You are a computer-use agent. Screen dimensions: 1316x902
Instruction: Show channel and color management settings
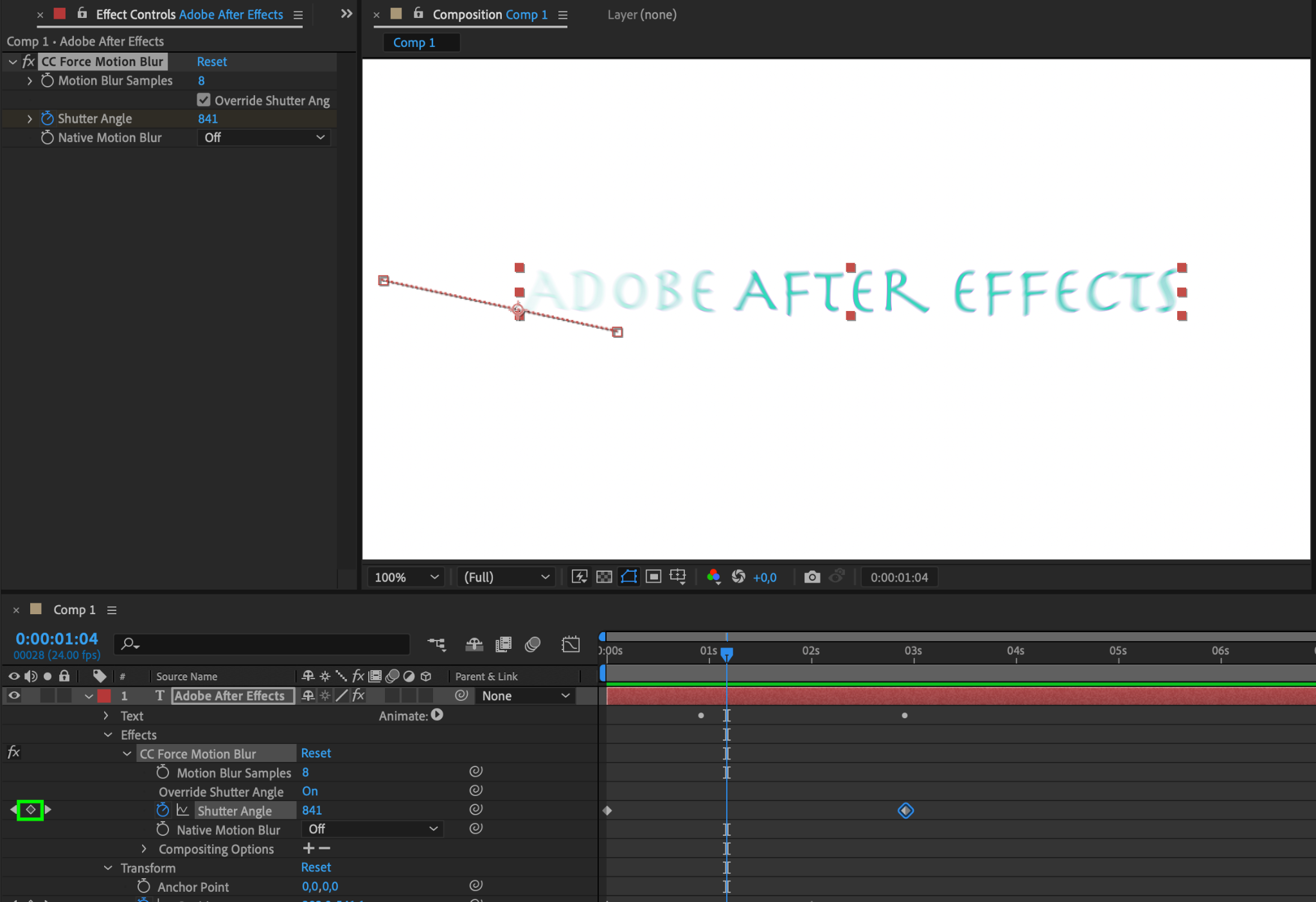point(713,576)
